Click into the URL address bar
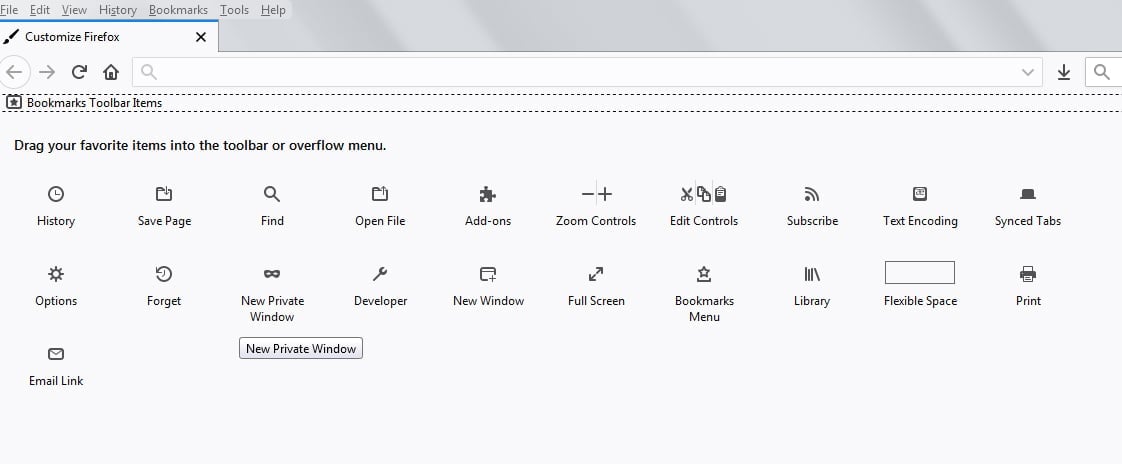 [x=587, y=72]
